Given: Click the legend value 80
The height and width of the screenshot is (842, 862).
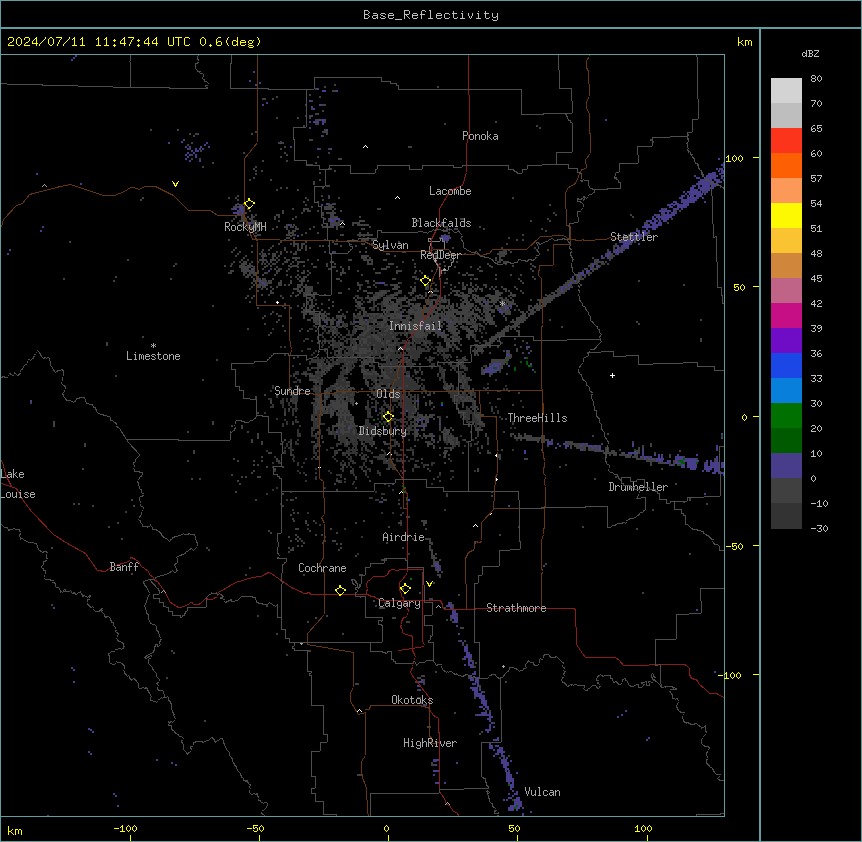Looking at the screenshot, I should click(x=816, y=78).
